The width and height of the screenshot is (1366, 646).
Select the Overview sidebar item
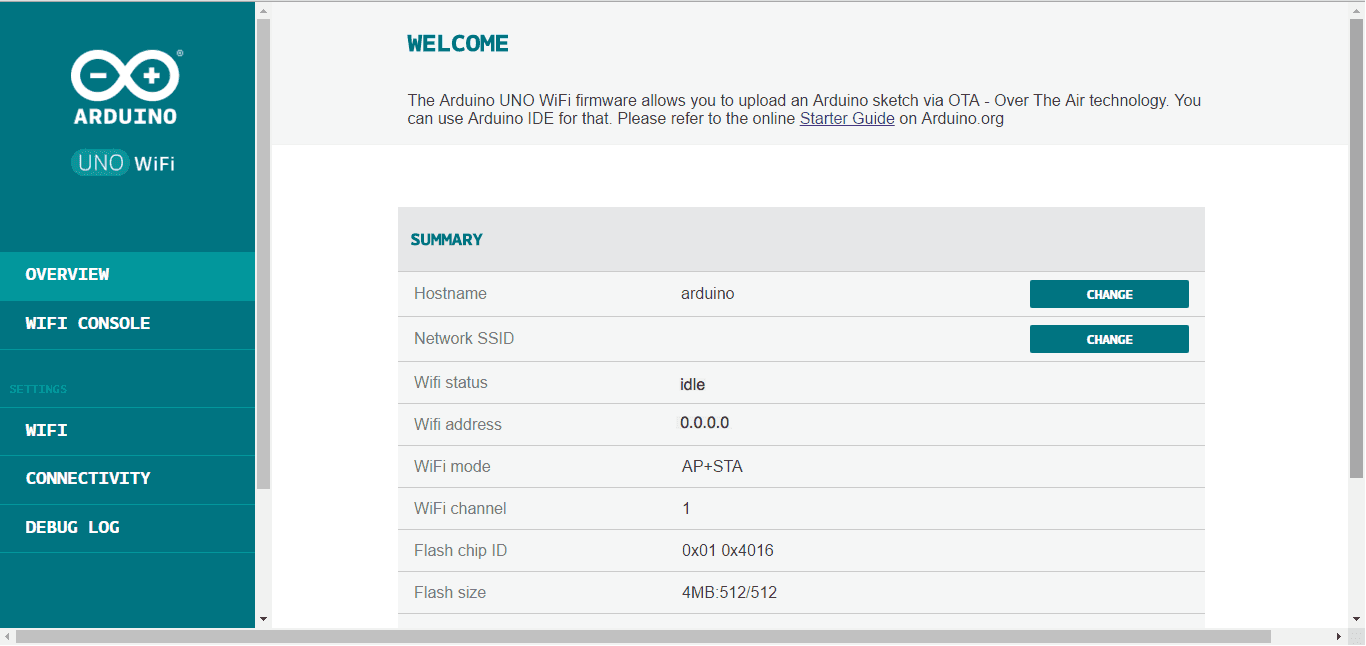[x=127, y=275]
